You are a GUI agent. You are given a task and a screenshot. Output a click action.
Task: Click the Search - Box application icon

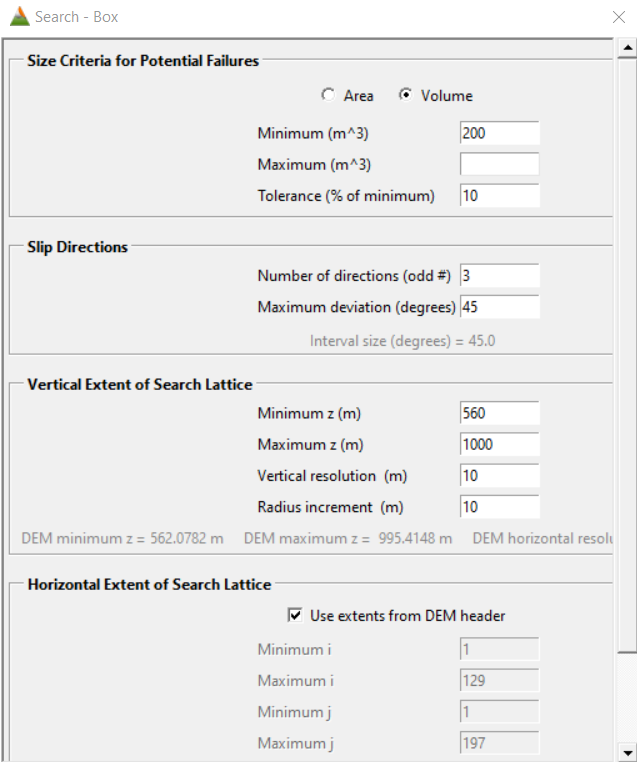pyautogui.click(x=19, y=17)
